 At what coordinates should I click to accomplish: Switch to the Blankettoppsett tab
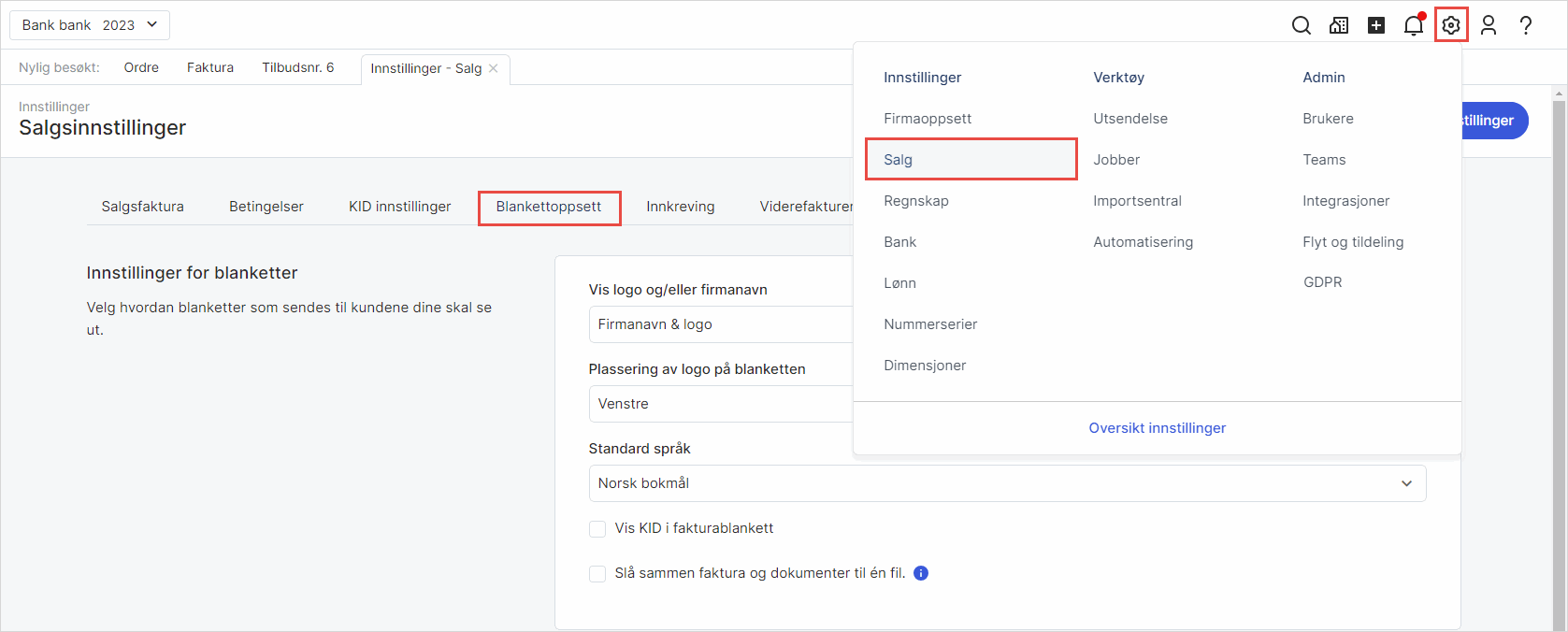click(549, 207)
